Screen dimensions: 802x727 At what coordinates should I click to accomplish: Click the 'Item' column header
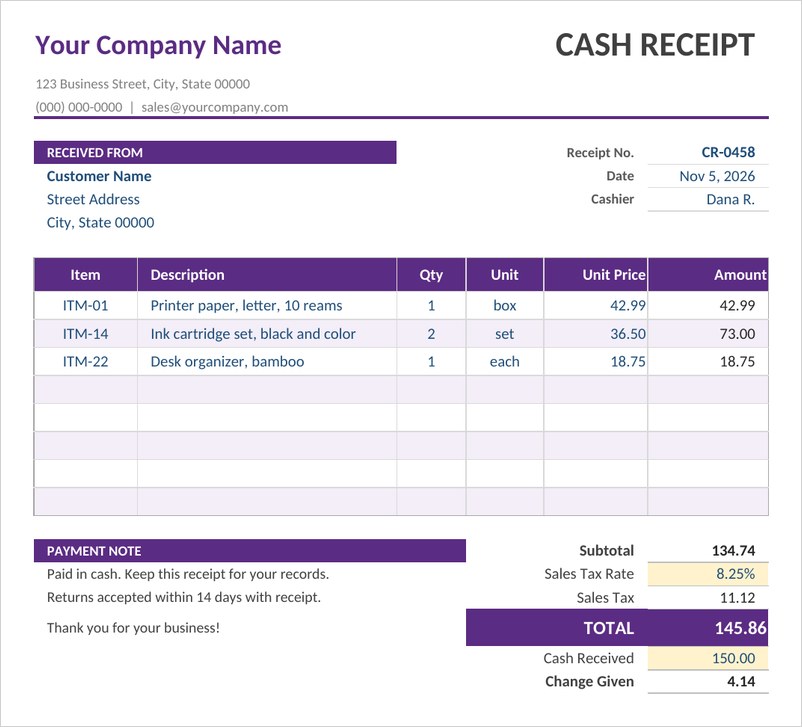point(85,275)
